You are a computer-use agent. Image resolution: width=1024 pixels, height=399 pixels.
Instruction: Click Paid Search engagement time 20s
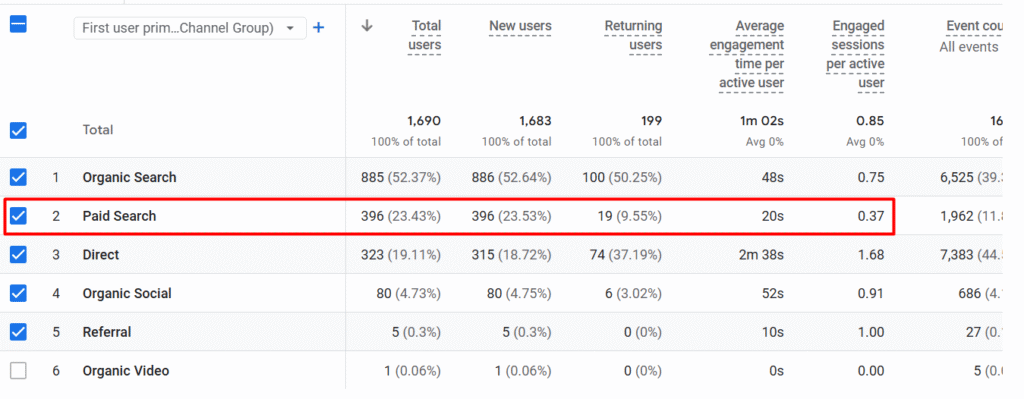(x=773, y=216)
